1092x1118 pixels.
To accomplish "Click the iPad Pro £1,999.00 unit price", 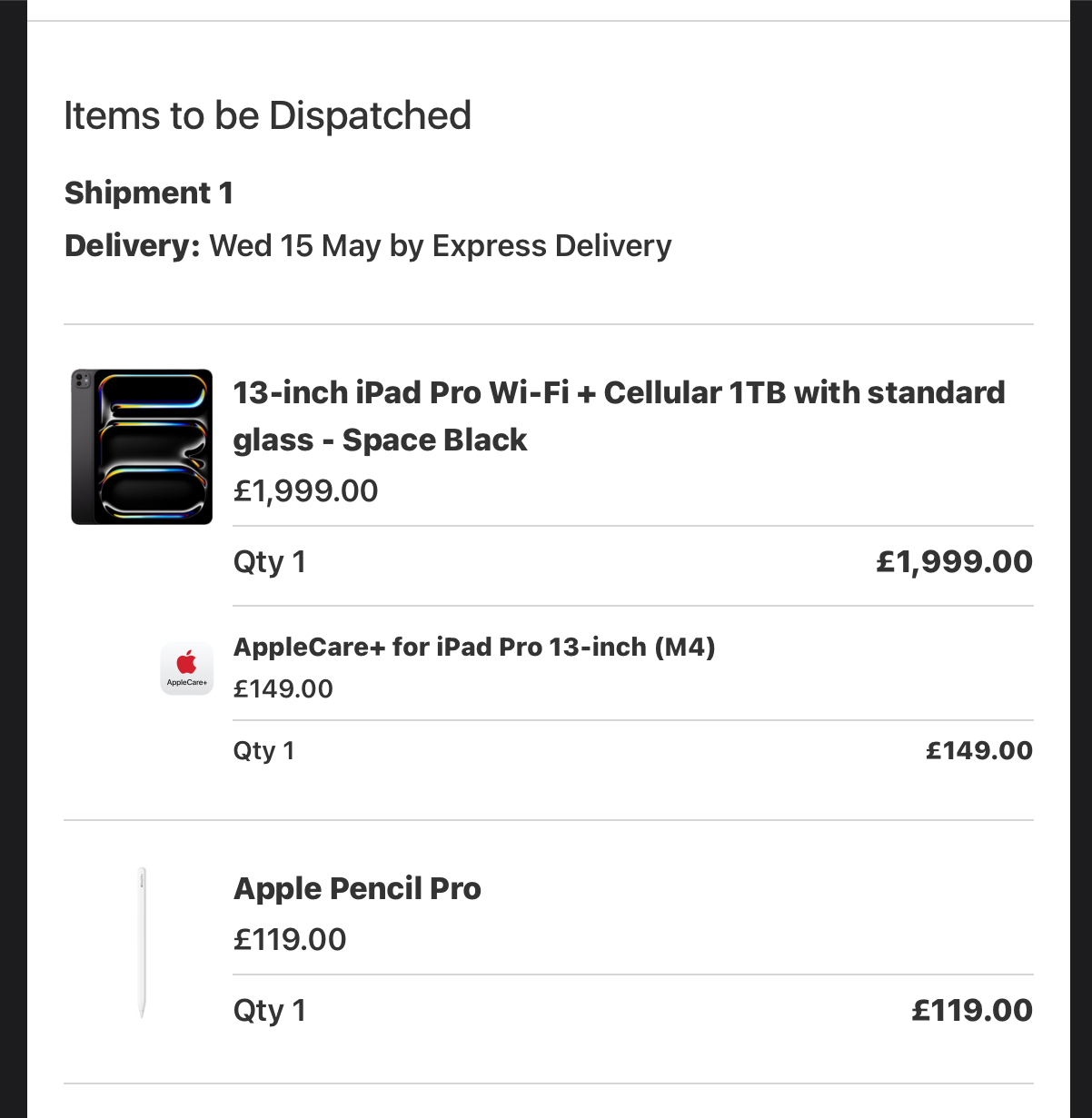I will click(x=305, y=490).
